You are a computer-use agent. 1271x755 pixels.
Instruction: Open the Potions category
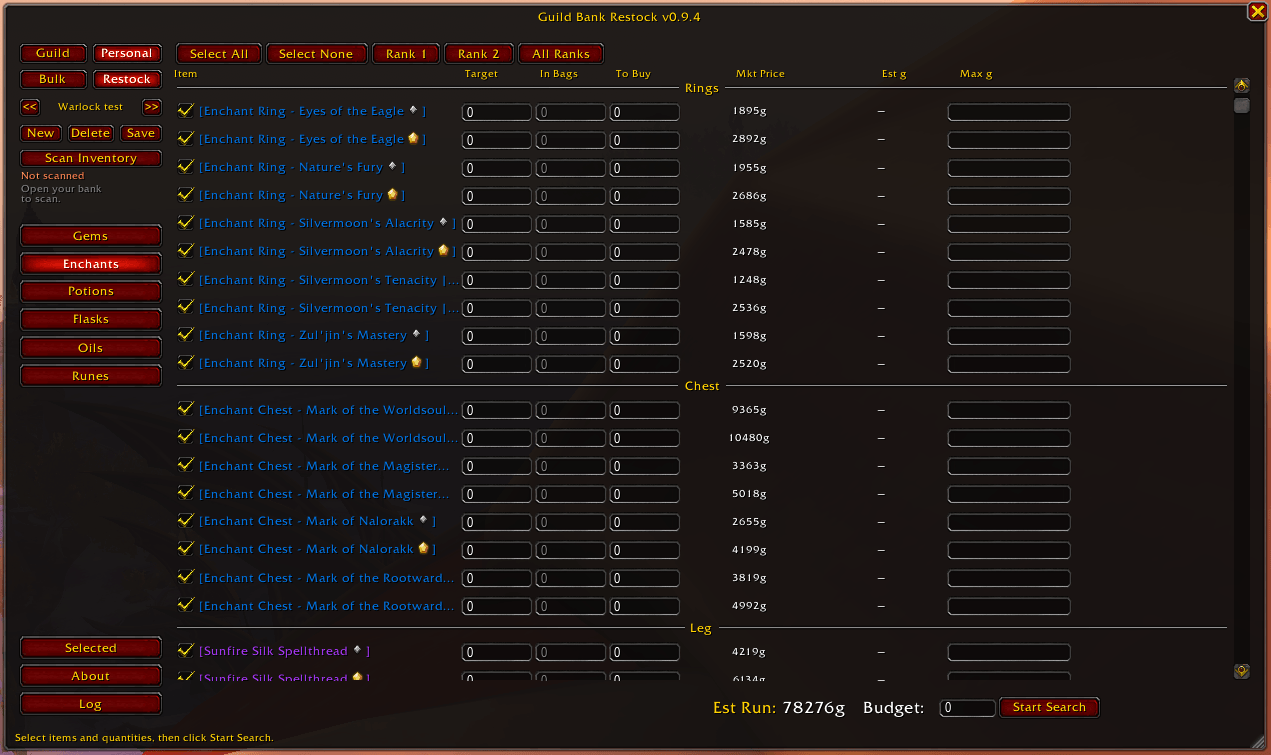tap(91, 291)
